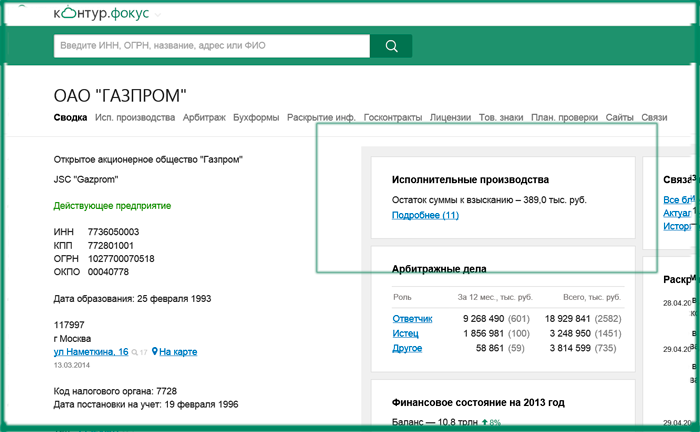The width and height of the screenshot is (700, 432).
Task: Click the Остаток суммы к взысканию line
Action: 489,200
